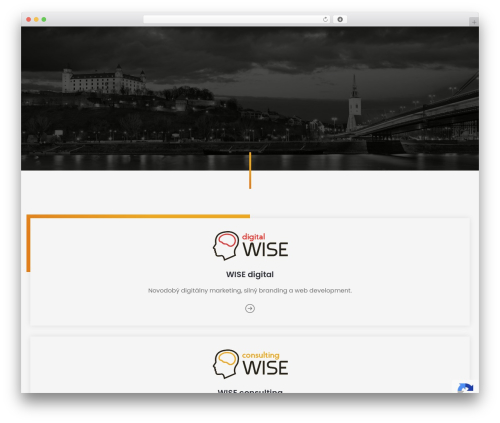Click the yellow minimize window dot
This screenshot has width=500, height=423.
36,20
